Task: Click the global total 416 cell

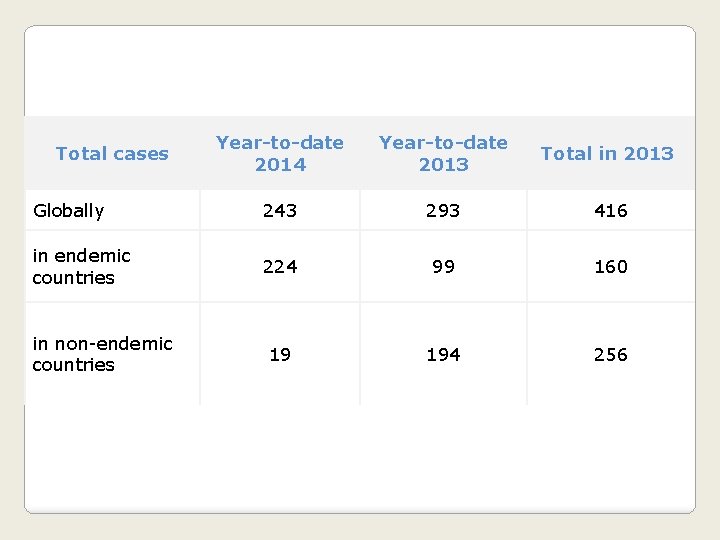Action: (x=610, y=210)
